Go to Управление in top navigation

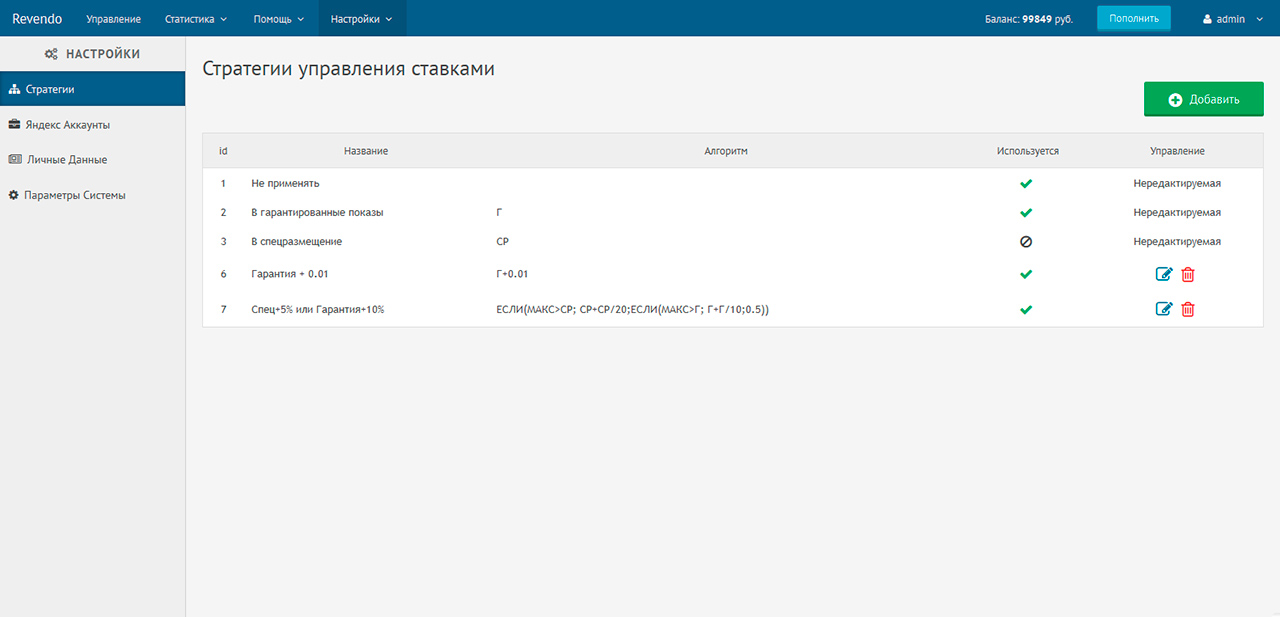(x=114, y=19)
